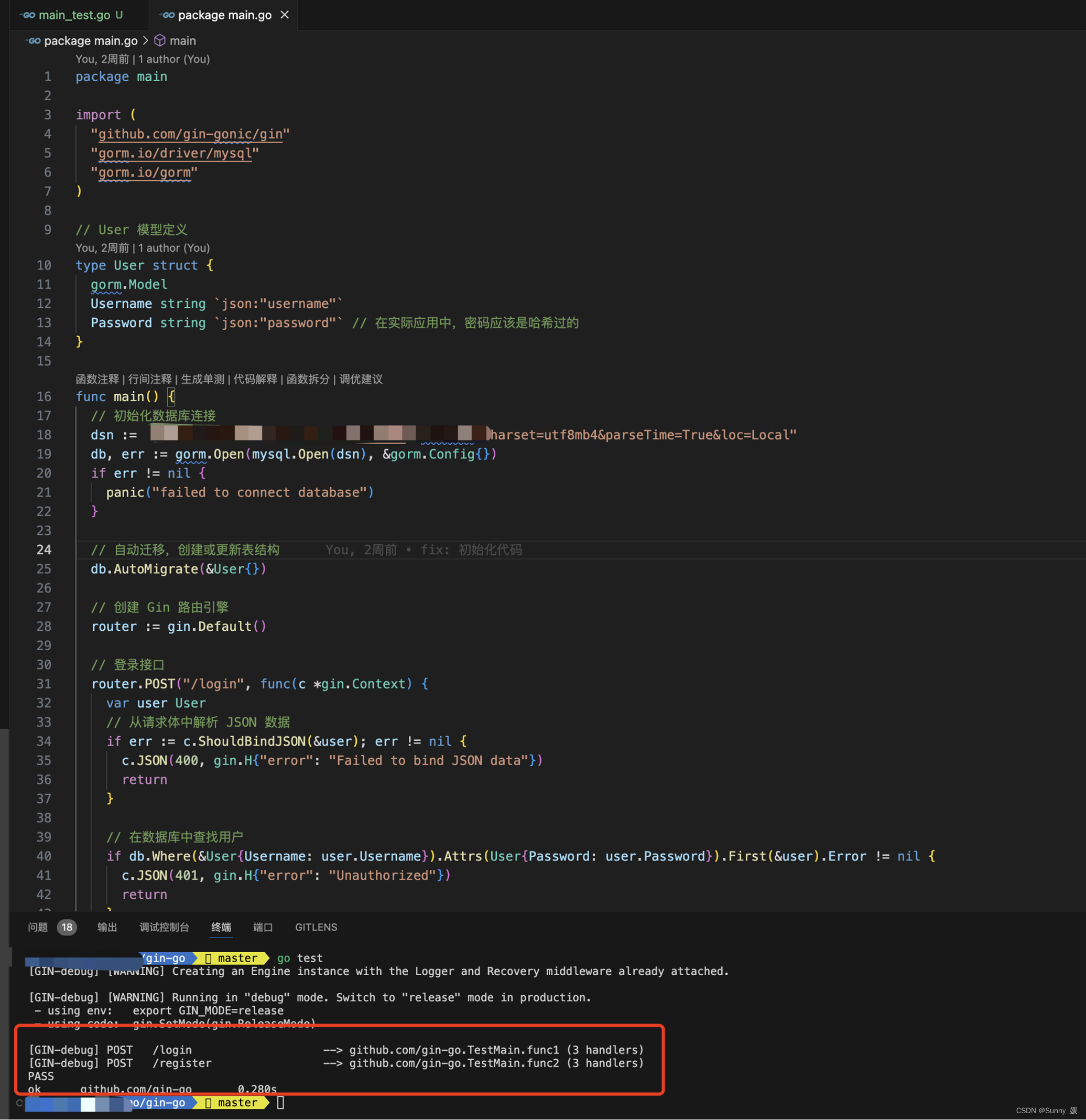Open the 调试控制台 debug console tab

(x=164, y=928)
